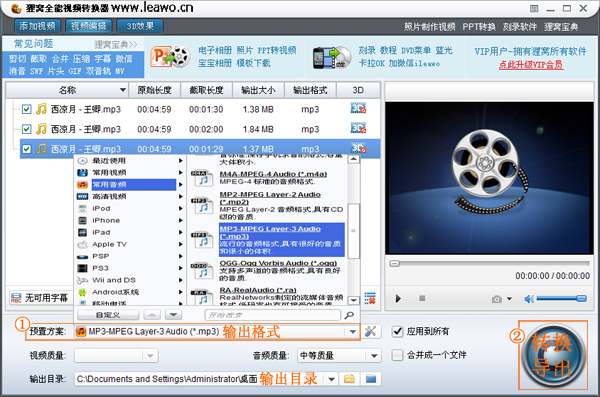The height and width of the screenshot is (397, 600).
Task: Expand the Apple TV category
Action: point(130,244)
